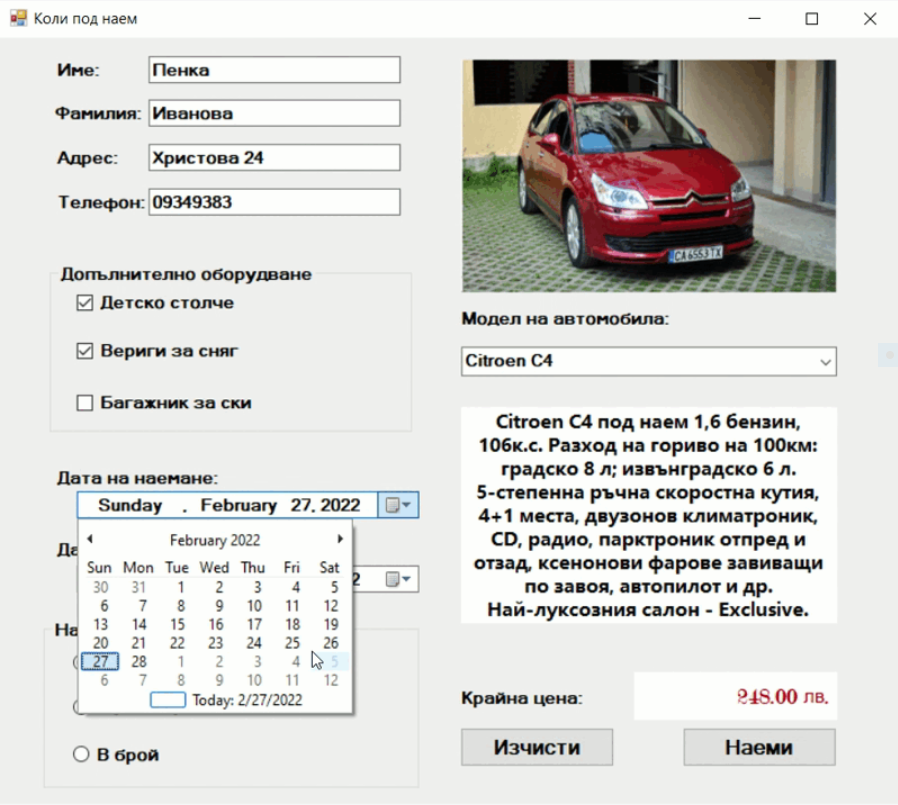The image size is (898, 805).
Task: Open the second date picker calendar button
Action: tap(398, 579)
